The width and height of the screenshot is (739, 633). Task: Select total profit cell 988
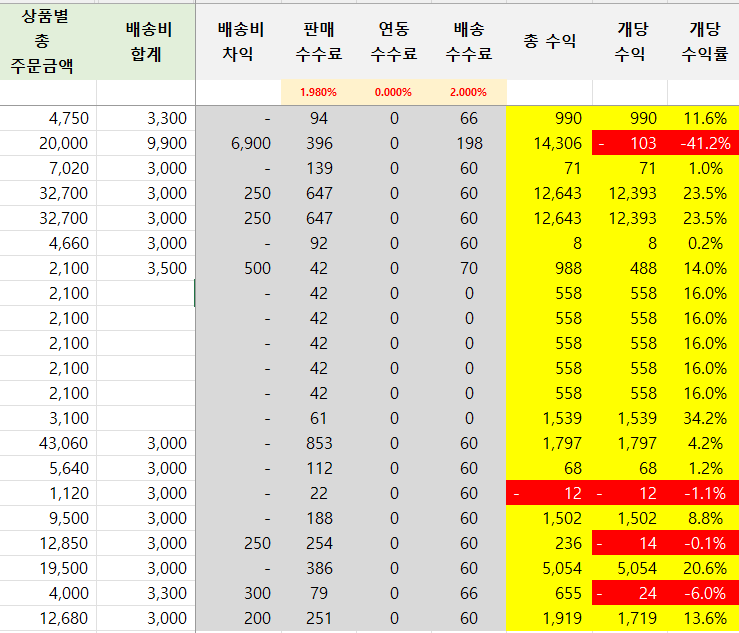coord(550,268)
